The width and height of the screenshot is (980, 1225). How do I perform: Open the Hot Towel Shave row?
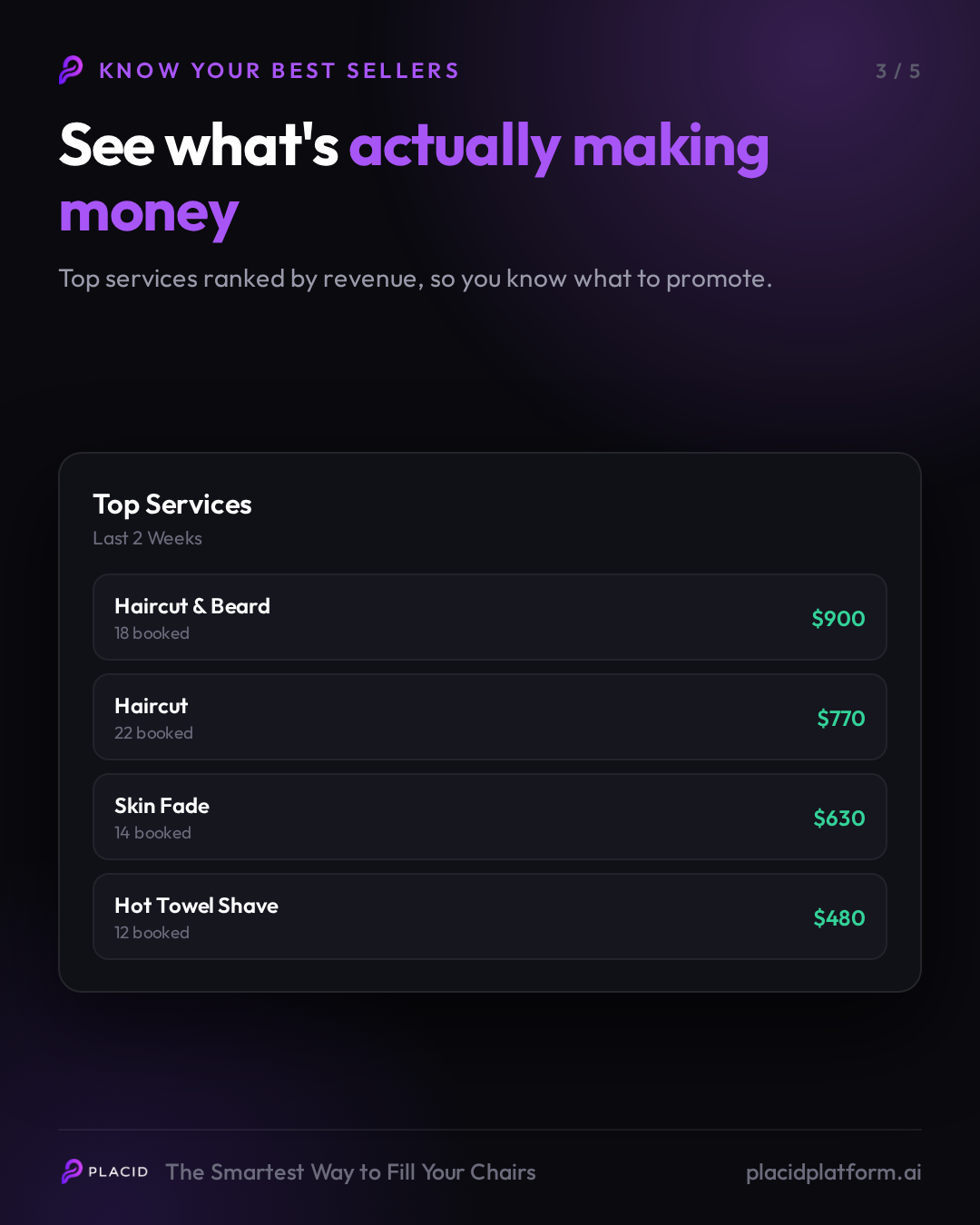click(490, 916)
